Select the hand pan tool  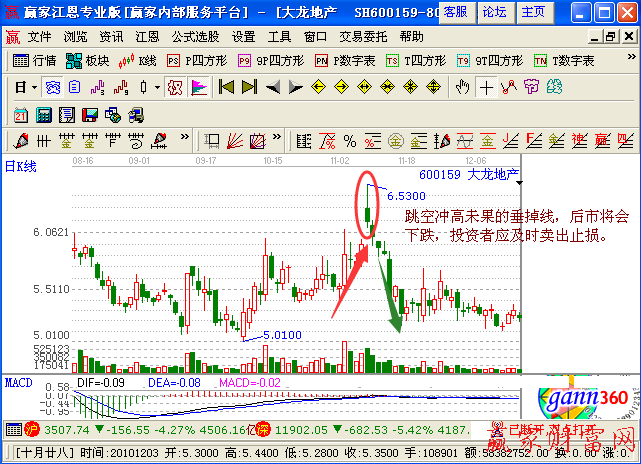462,87
